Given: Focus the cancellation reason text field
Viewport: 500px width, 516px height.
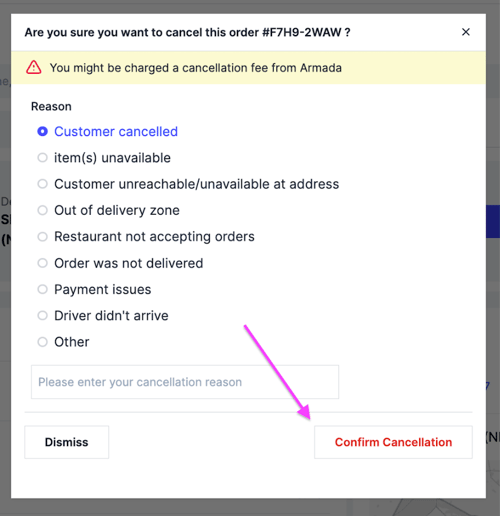Looking at the screenshot, I should tap(185, 382).
